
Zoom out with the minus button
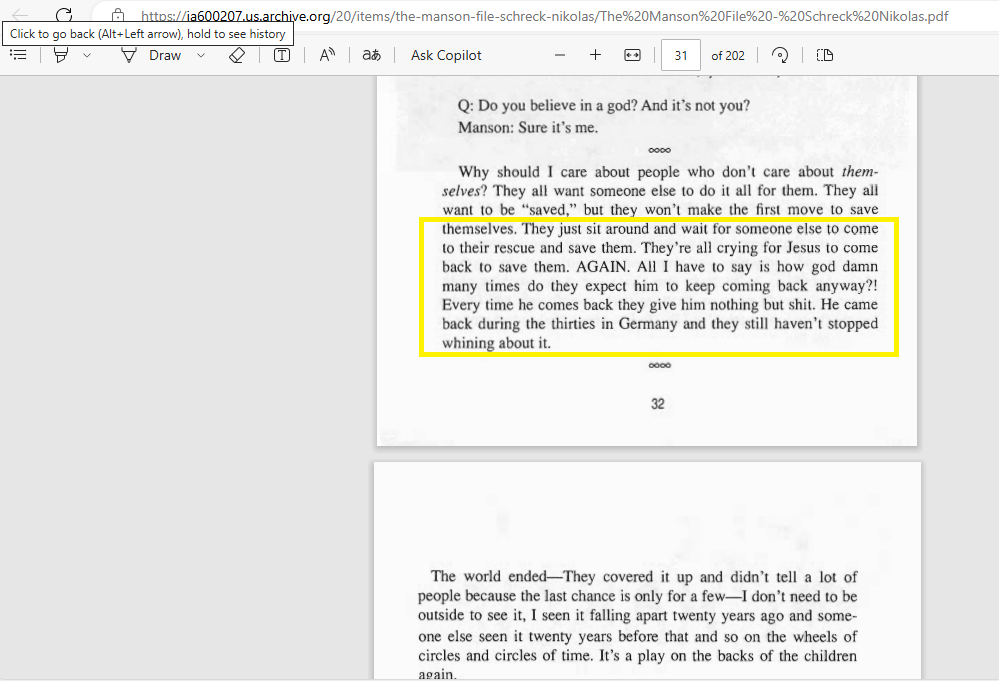[x=560, y=55]
